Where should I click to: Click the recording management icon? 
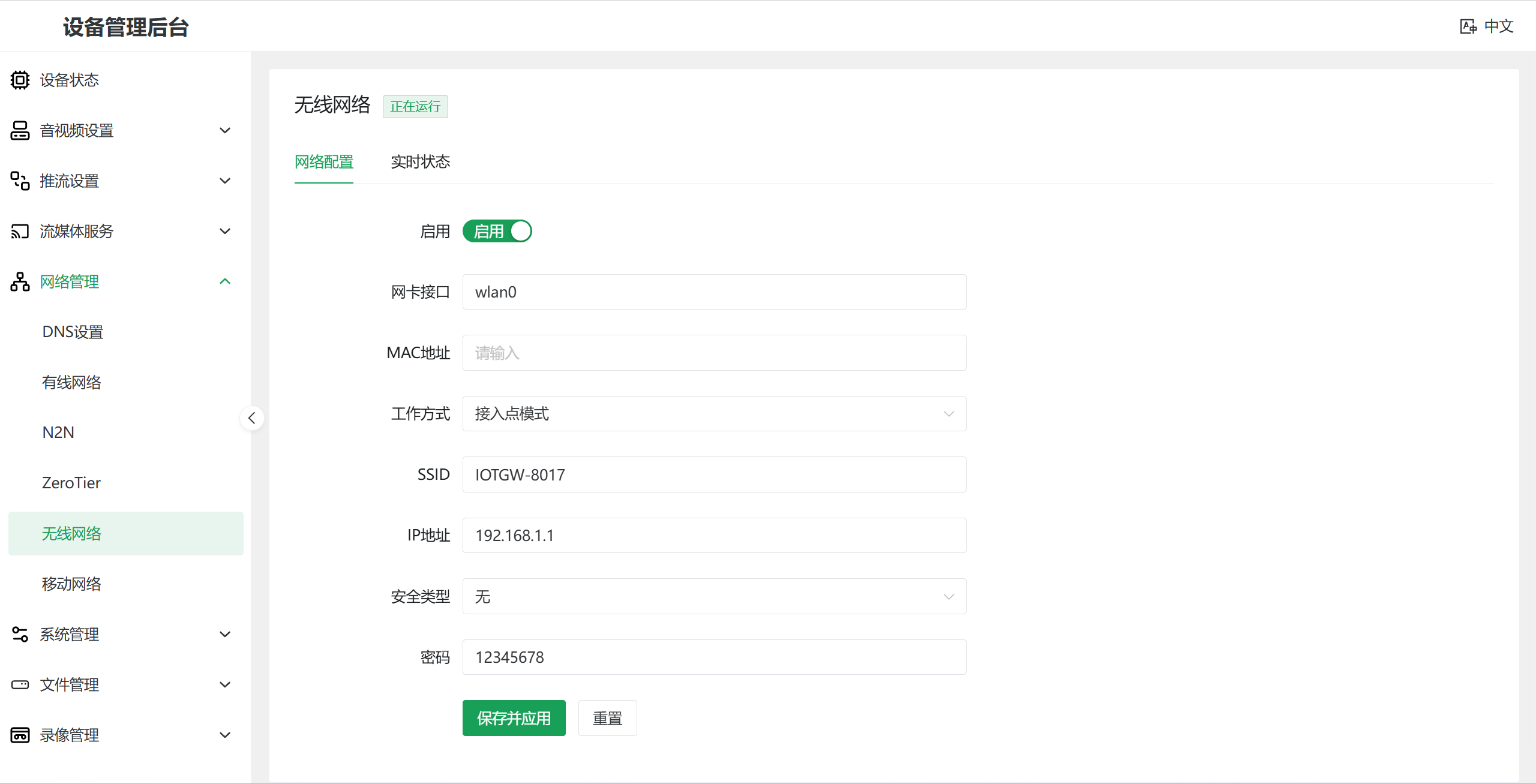click(x=20, y=735)
